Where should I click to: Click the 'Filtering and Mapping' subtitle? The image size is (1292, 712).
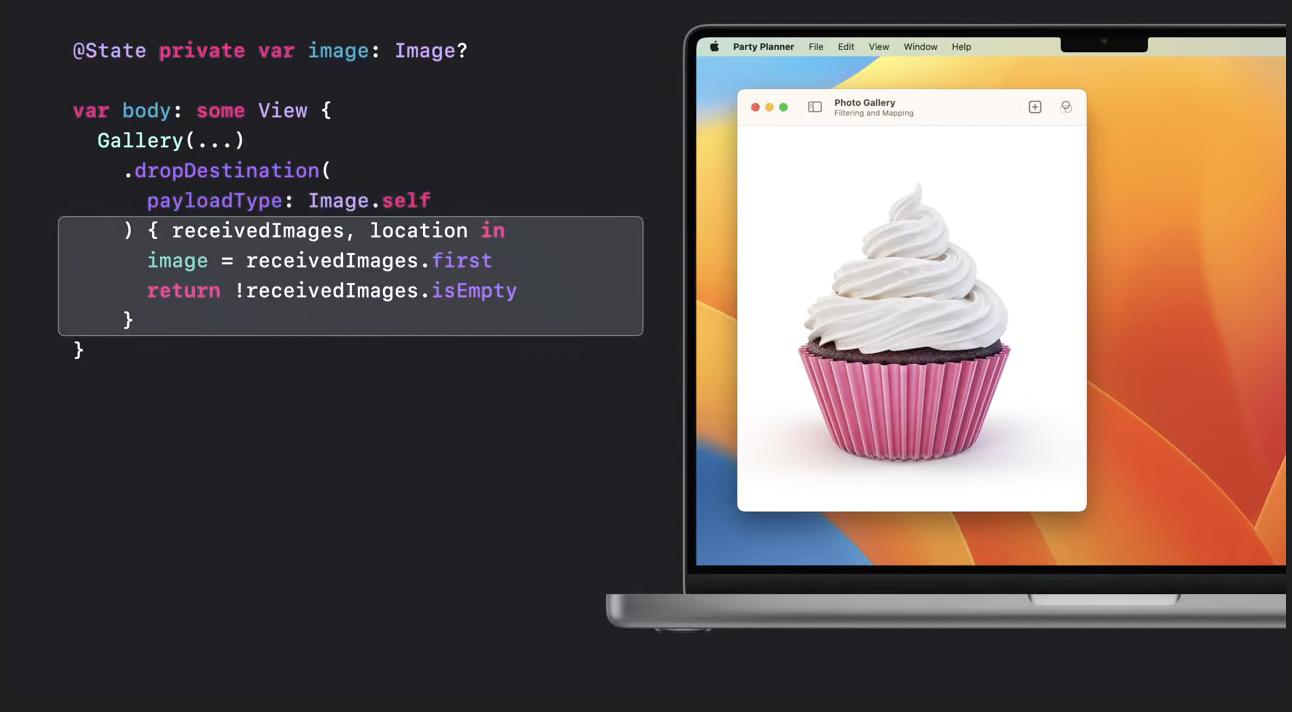[874, 113]
